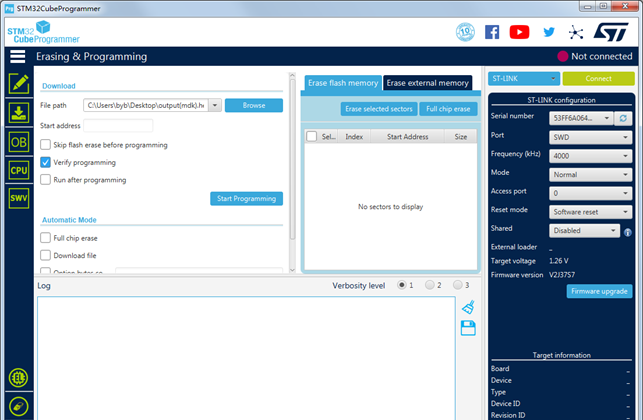Click Start Programming
Image resolution: width=643 pixels, height=420 pixels.
246,199
